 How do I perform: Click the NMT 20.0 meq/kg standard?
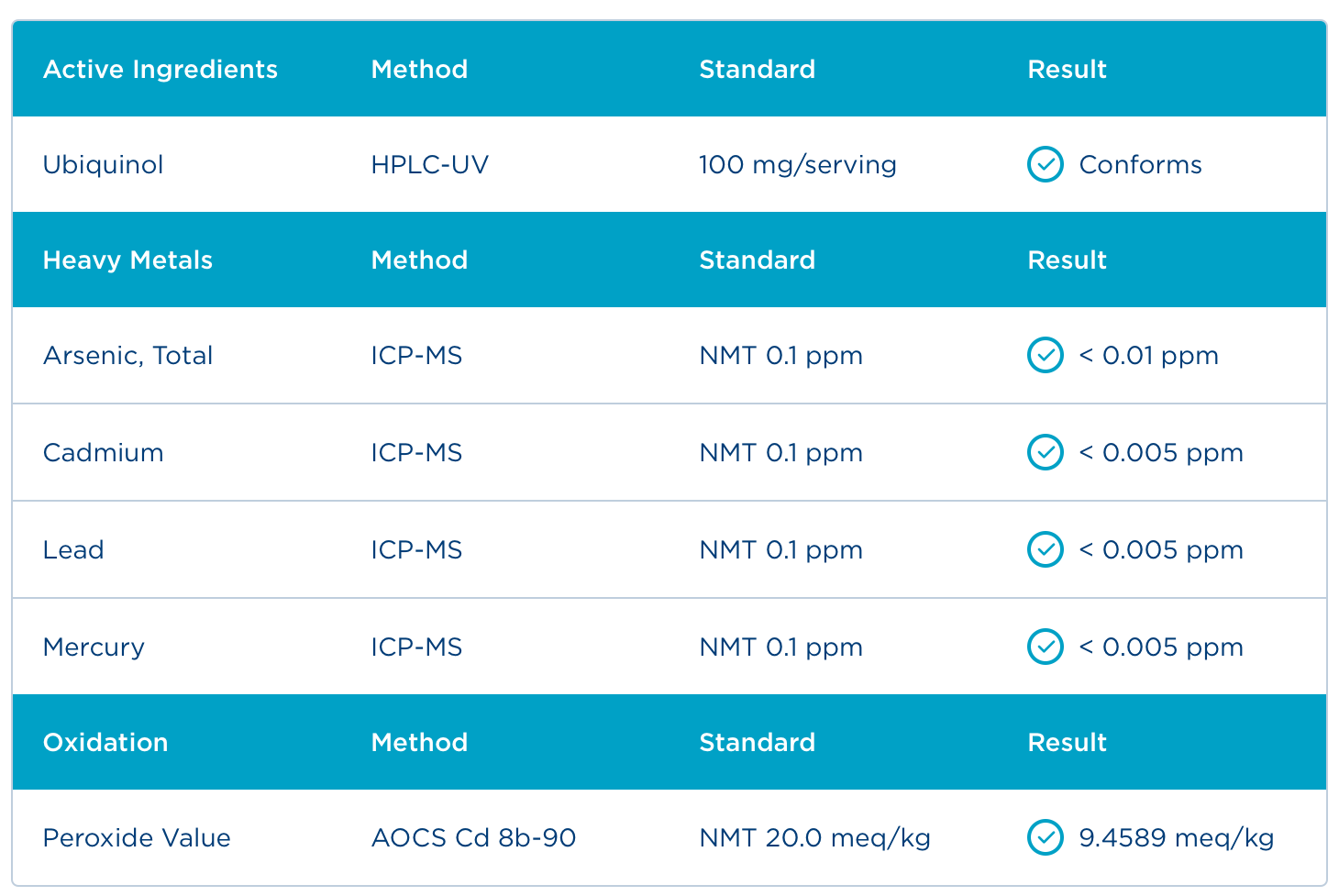[814, 838]
